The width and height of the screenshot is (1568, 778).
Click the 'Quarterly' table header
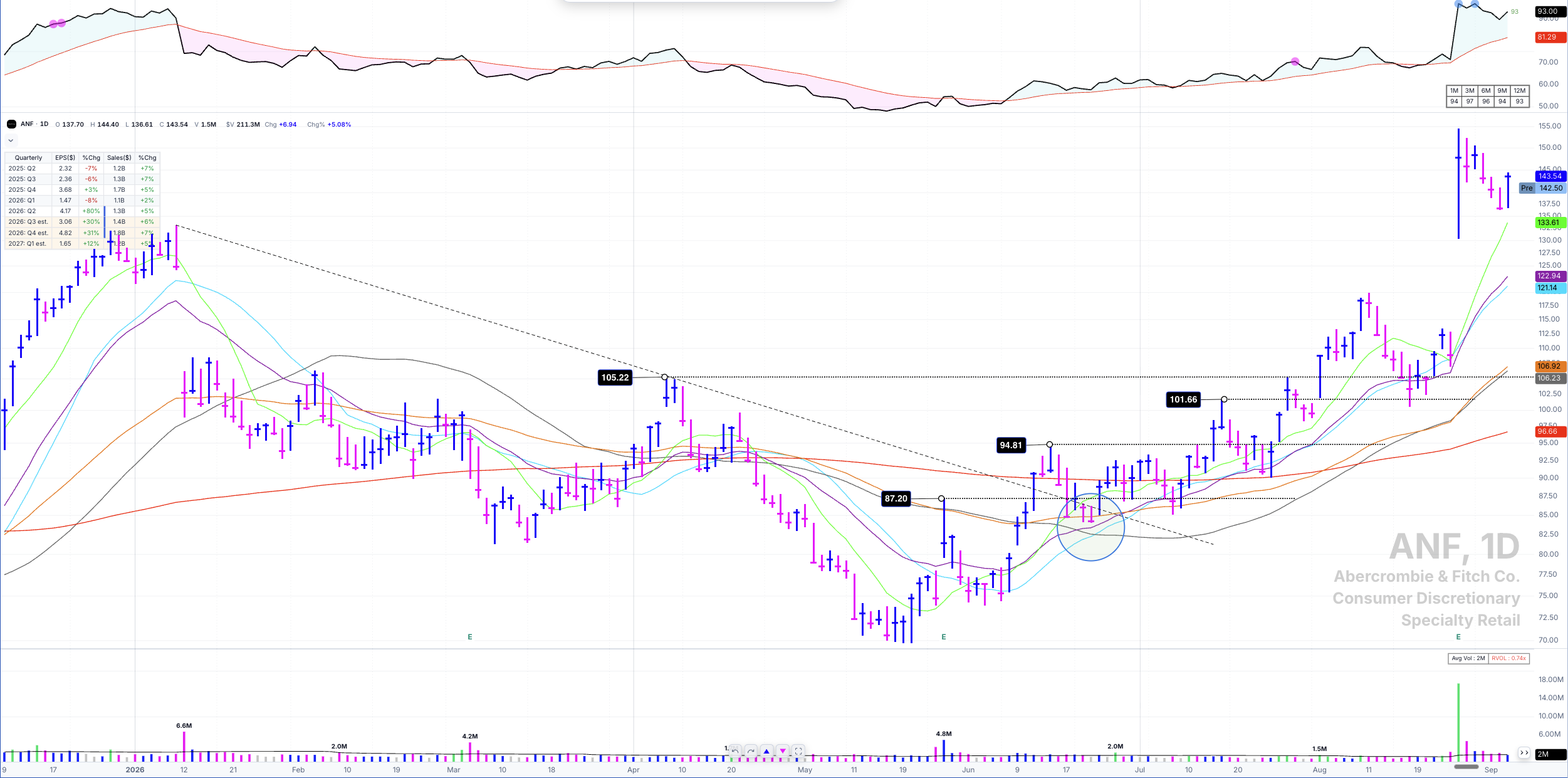28,158
